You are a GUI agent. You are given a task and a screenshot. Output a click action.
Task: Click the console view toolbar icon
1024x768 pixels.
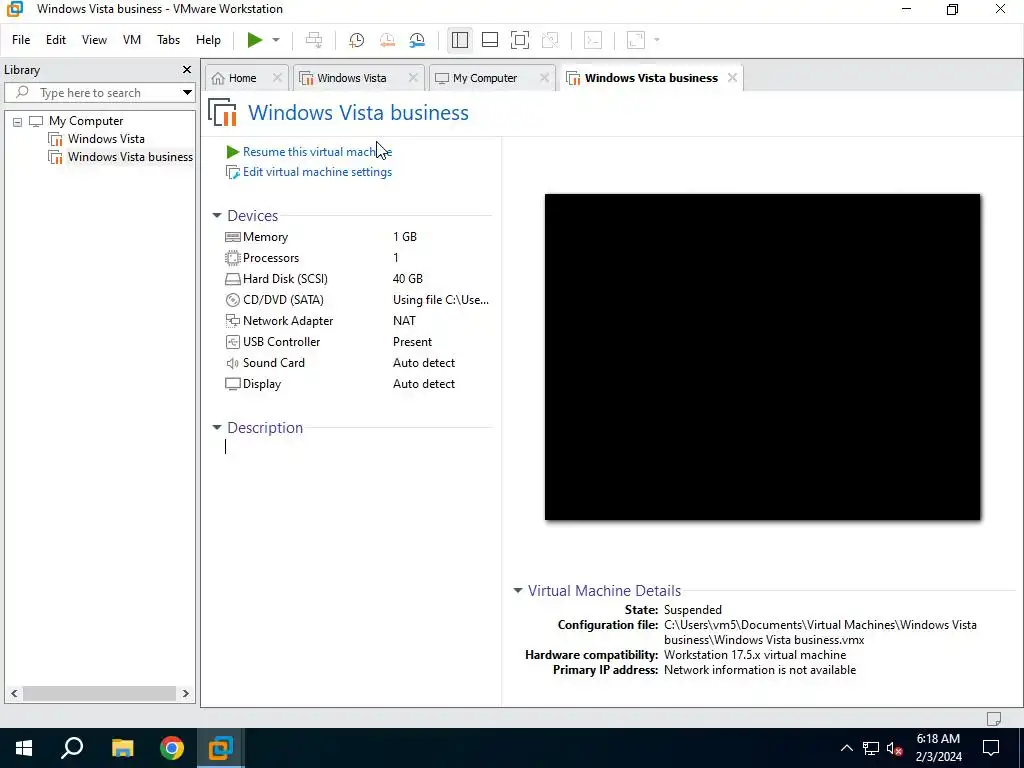[593, 40]
